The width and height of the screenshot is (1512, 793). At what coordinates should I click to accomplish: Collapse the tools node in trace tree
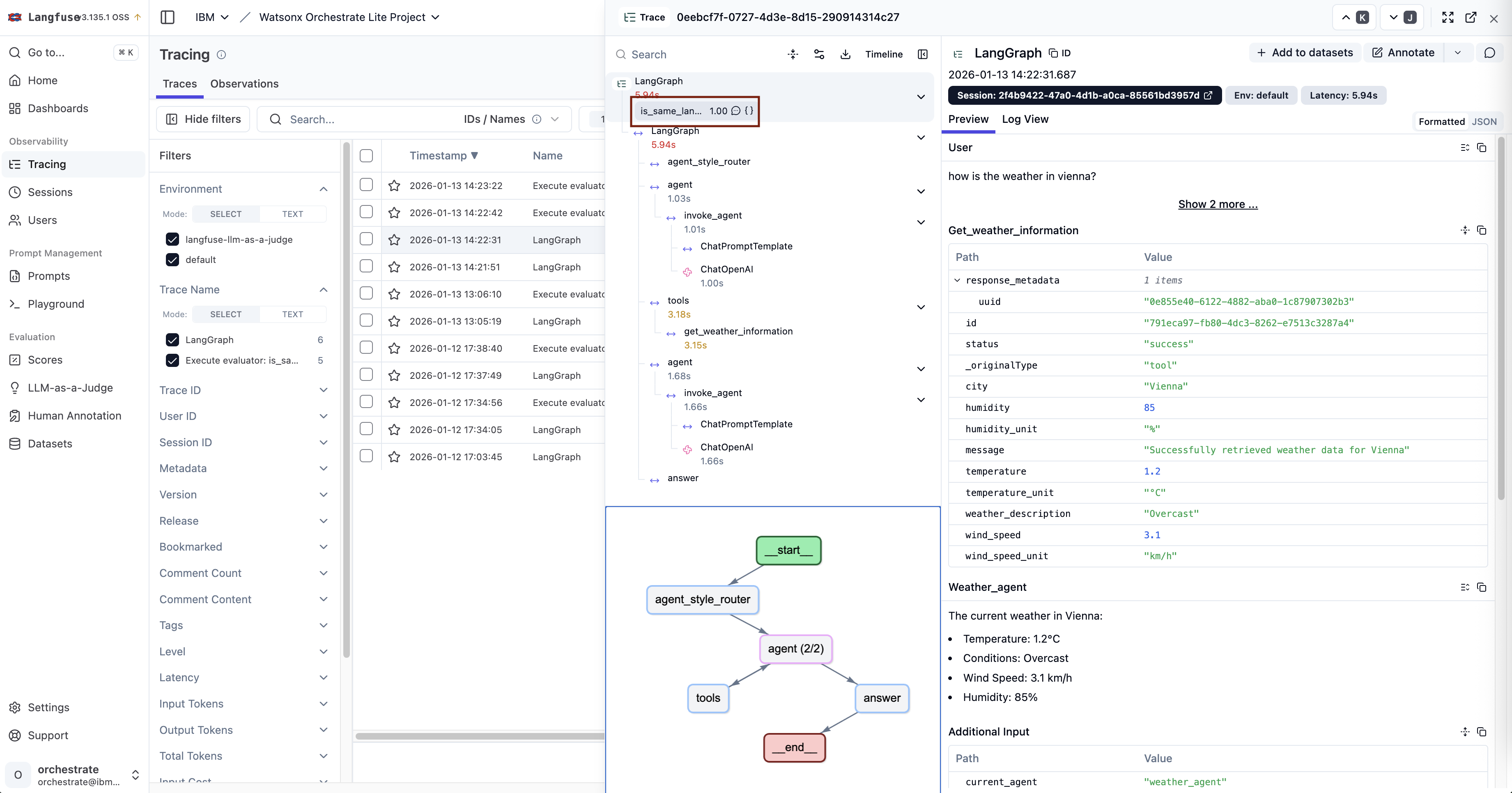(x=920, y=307)
